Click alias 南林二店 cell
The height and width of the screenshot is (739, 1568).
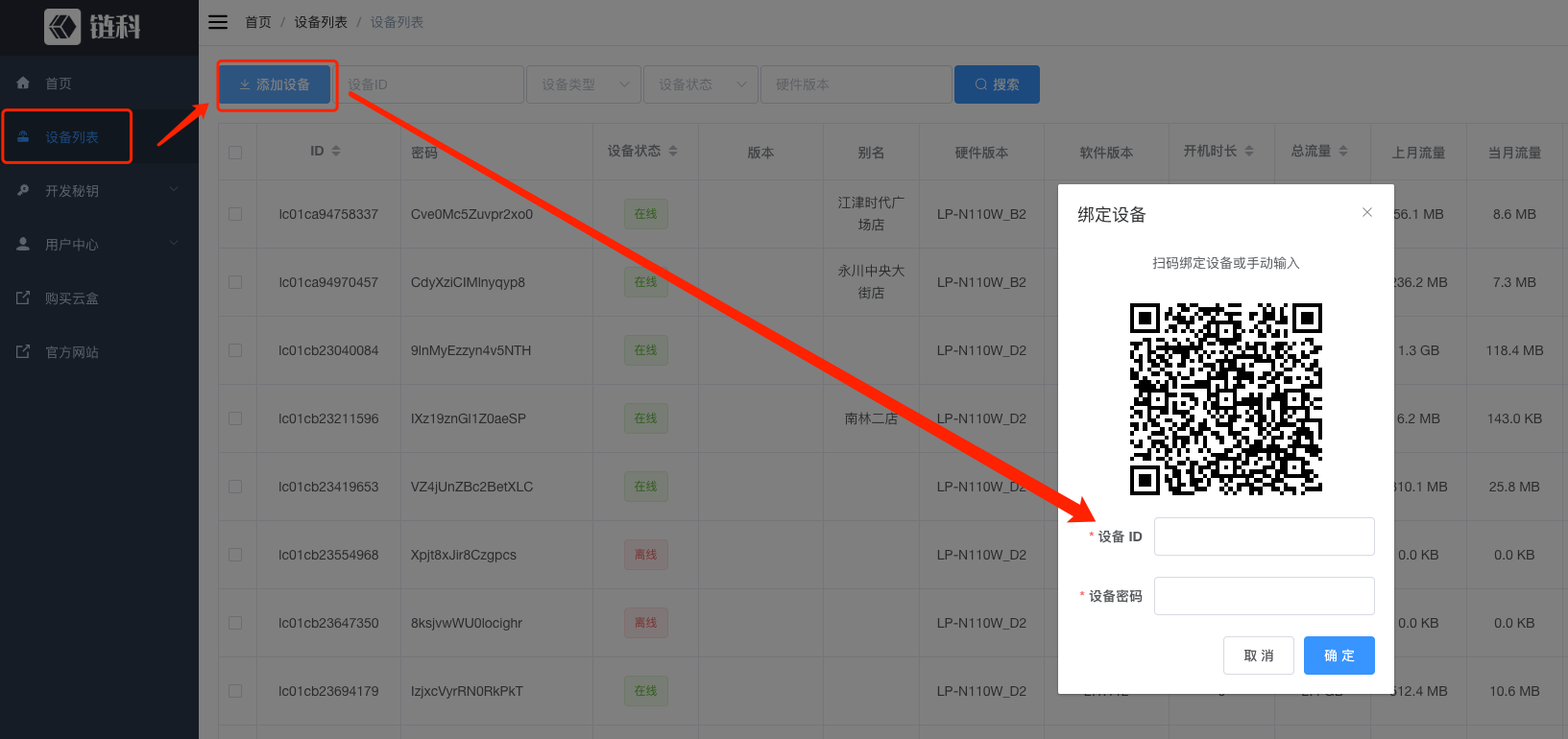(871, 418)
